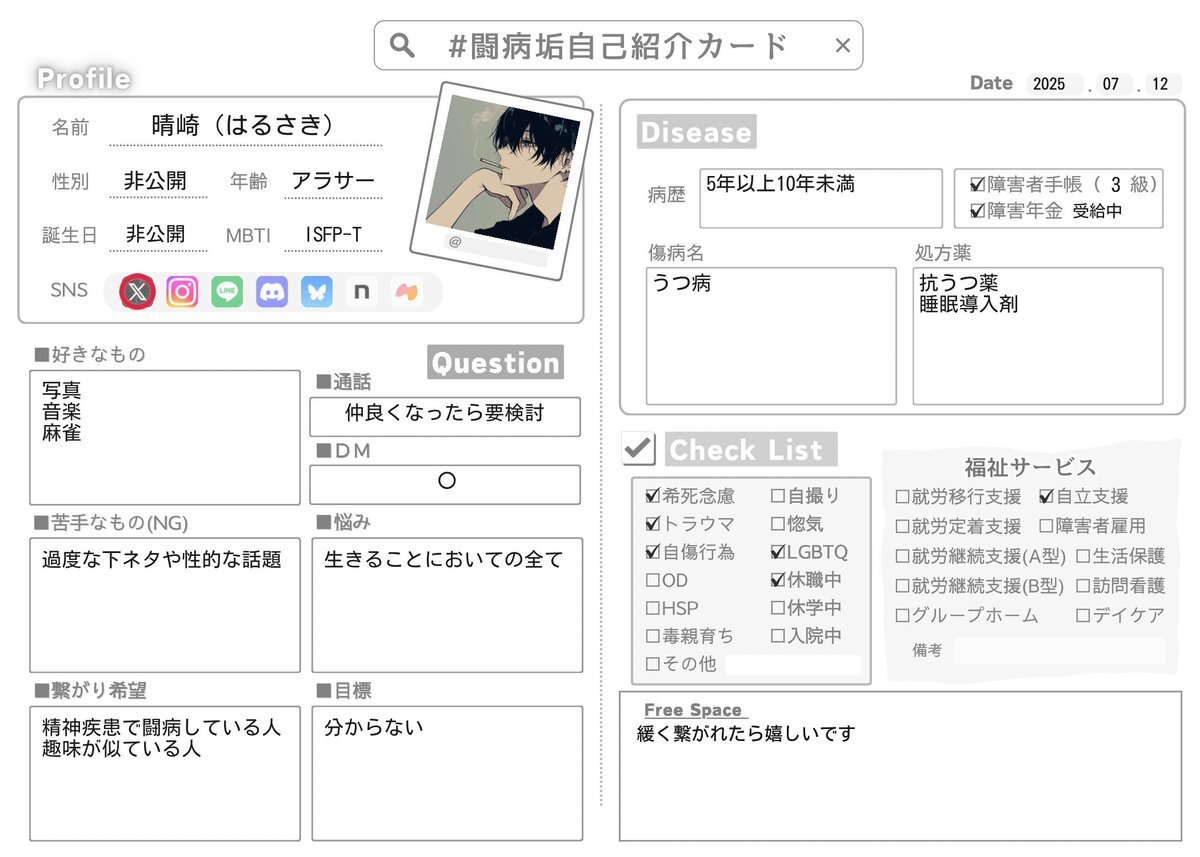
Task: Check the 生活保護 checkbox
Action: [x=1083, y=557]
